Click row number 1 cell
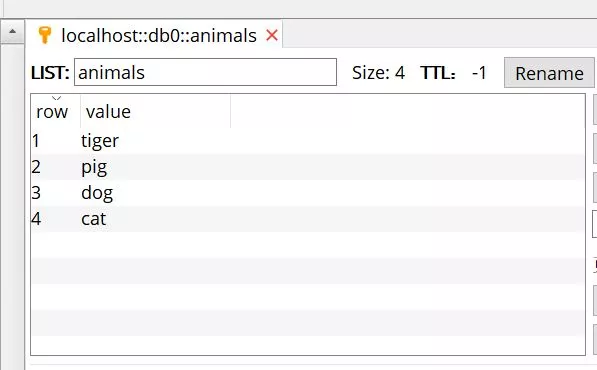This screenshot has width=597, height=370. point(36,141)
